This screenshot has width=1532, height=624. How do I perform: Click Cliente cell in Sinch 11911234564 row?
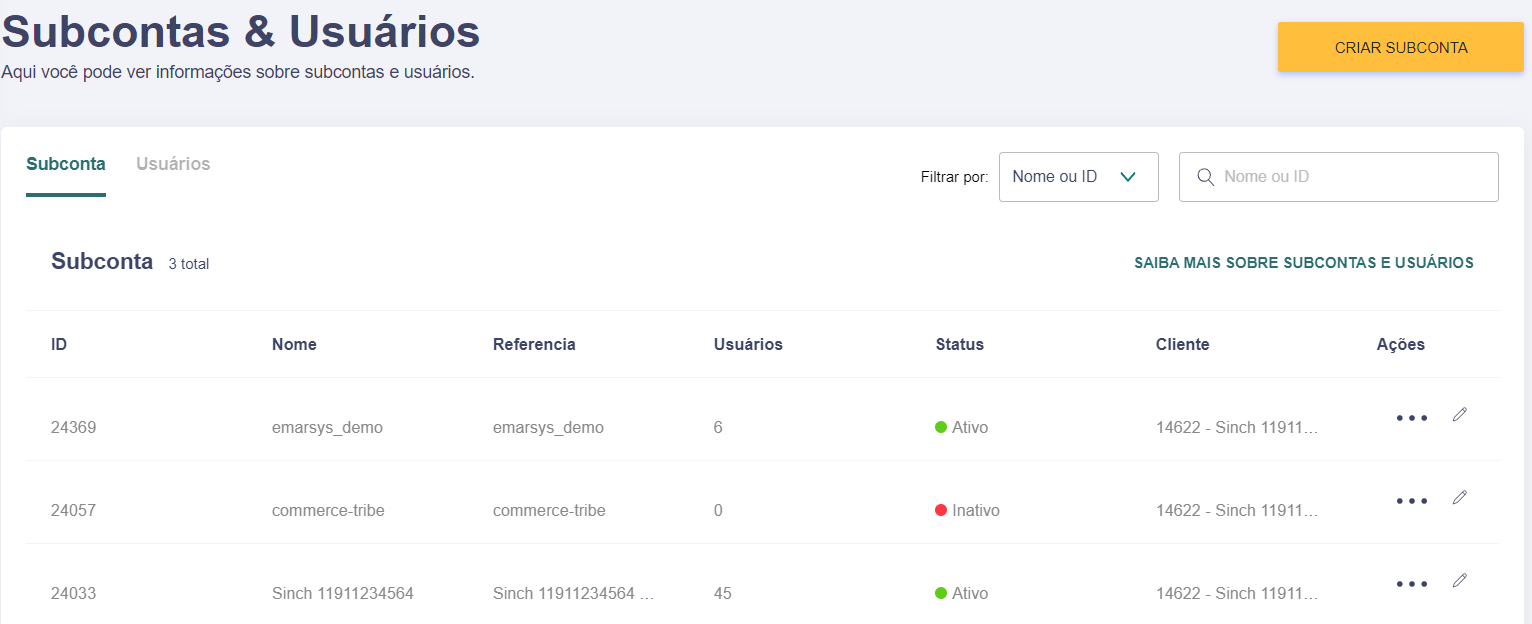(x=1237, y=593)
